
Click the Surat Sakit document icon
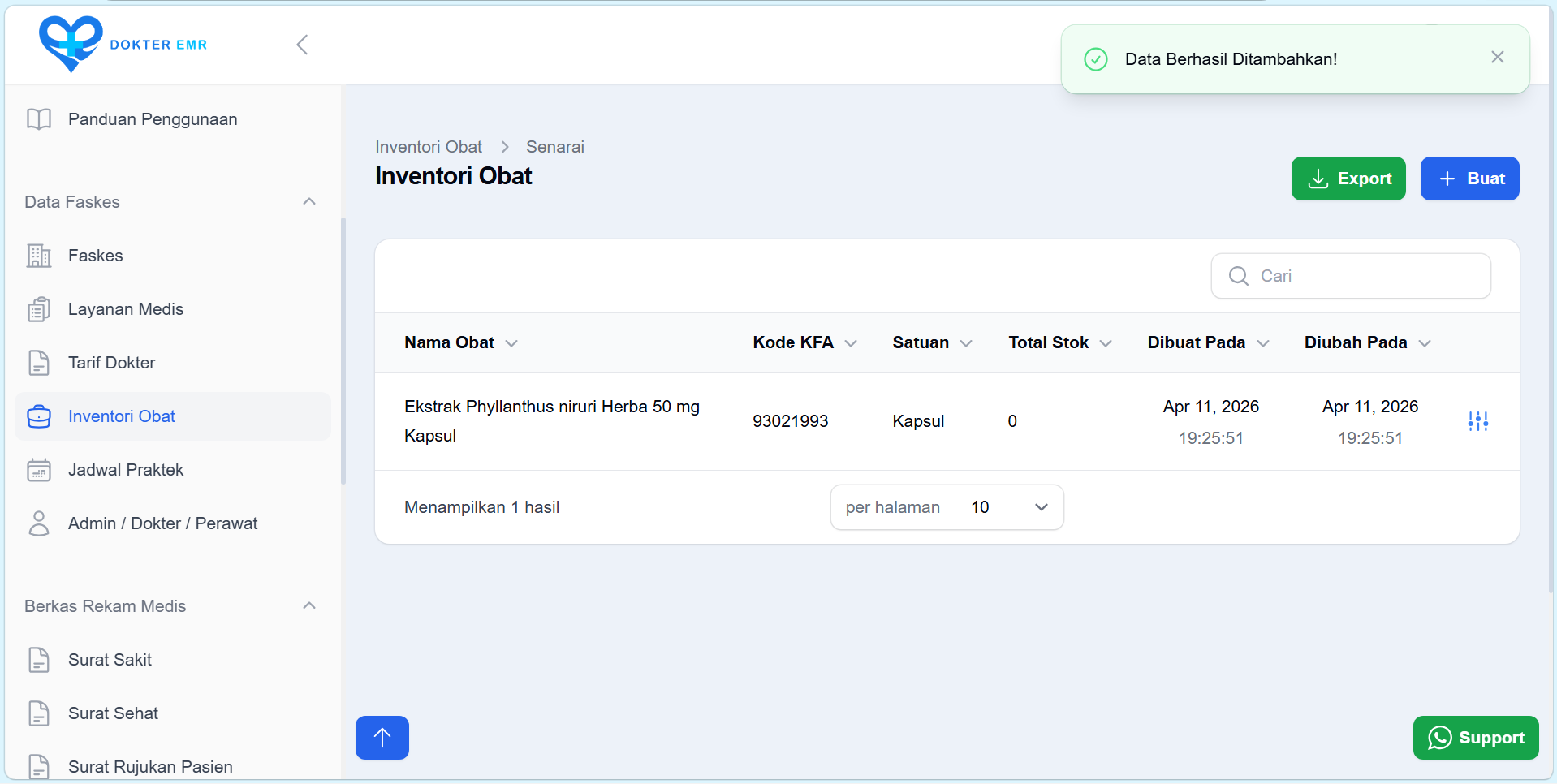pos(39,660)
